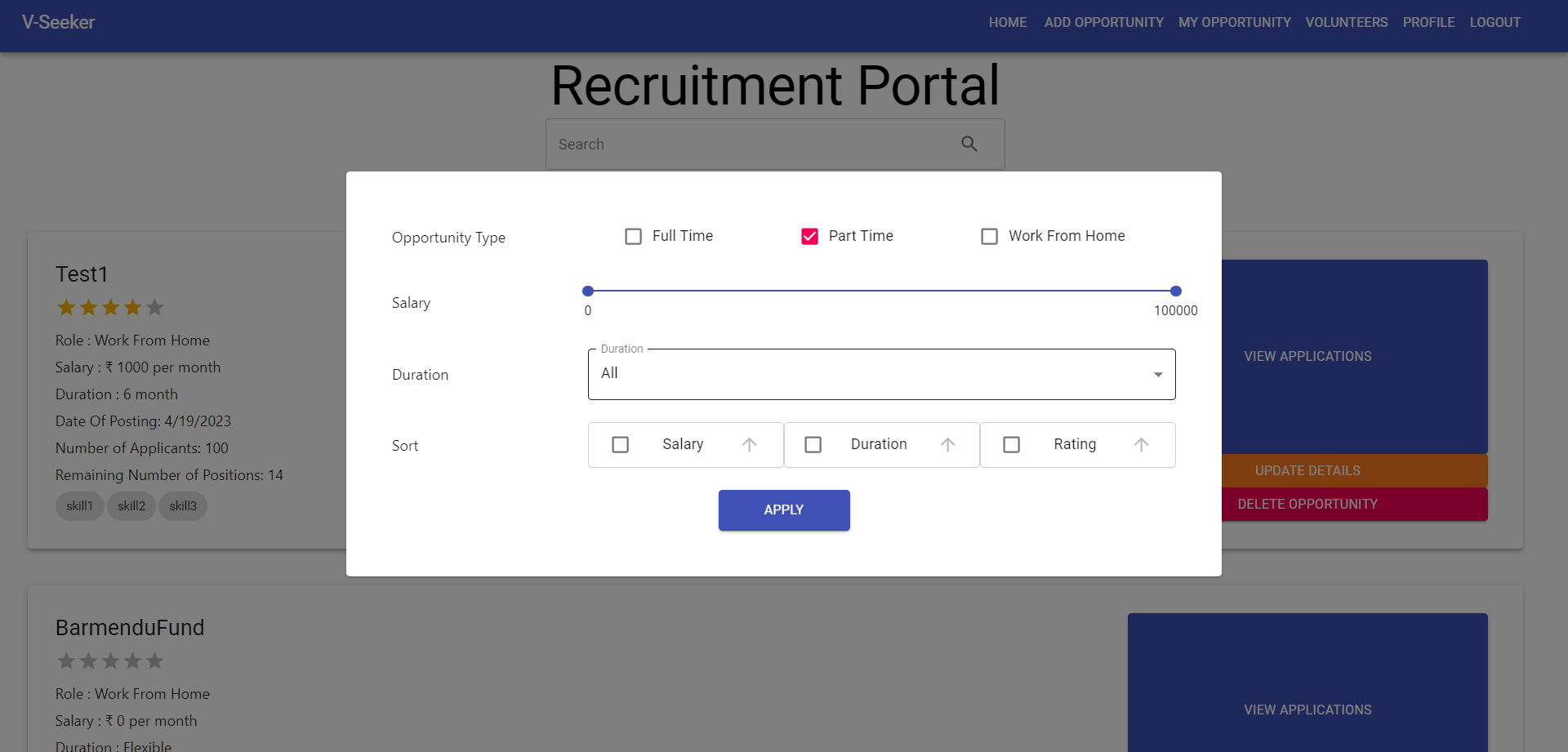Screen dimensions: 1568x752
Task: Click the middle of the salary slider track
Action: point(882,291)
